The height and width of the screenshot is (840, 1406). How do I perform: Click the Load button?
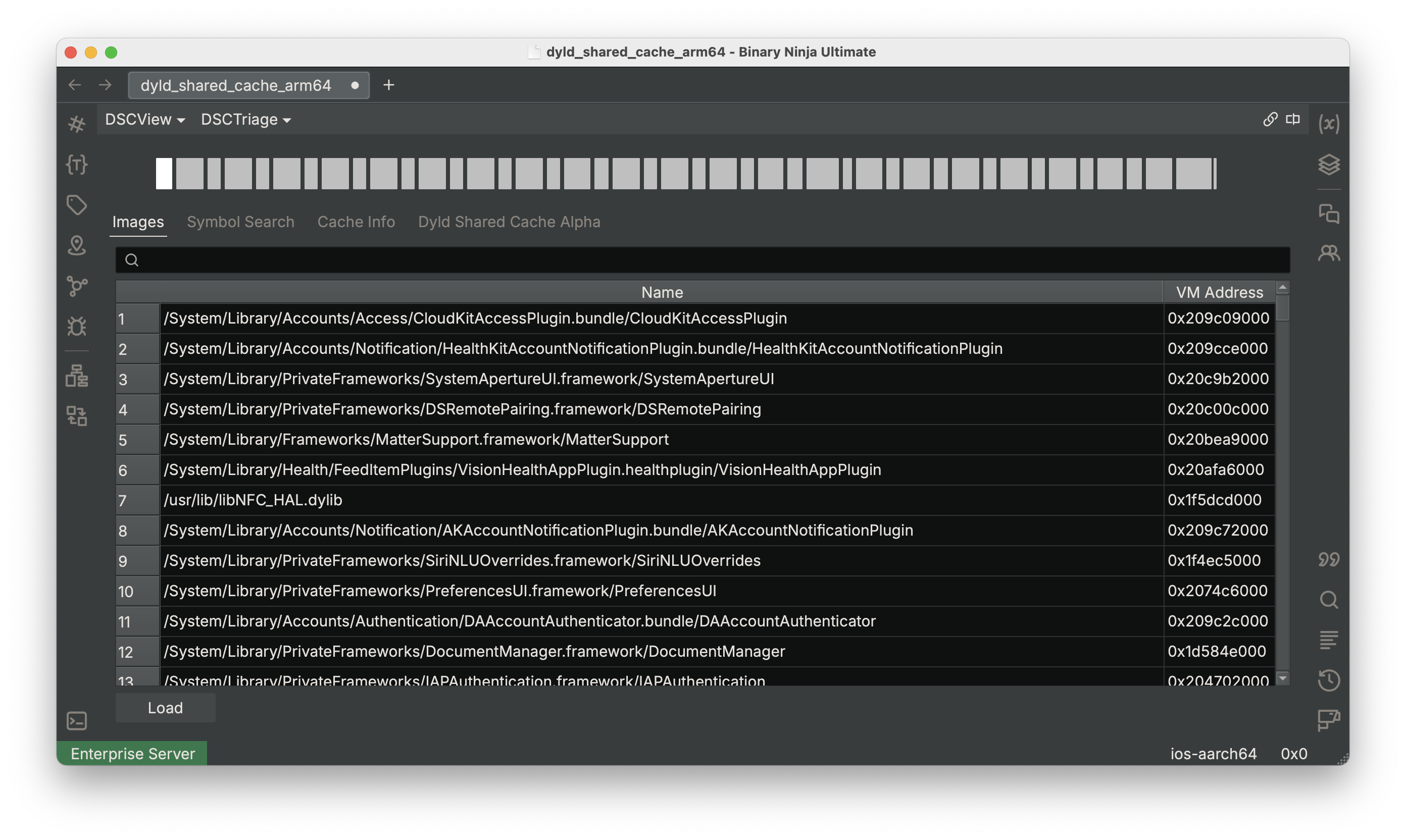point(165,708)
